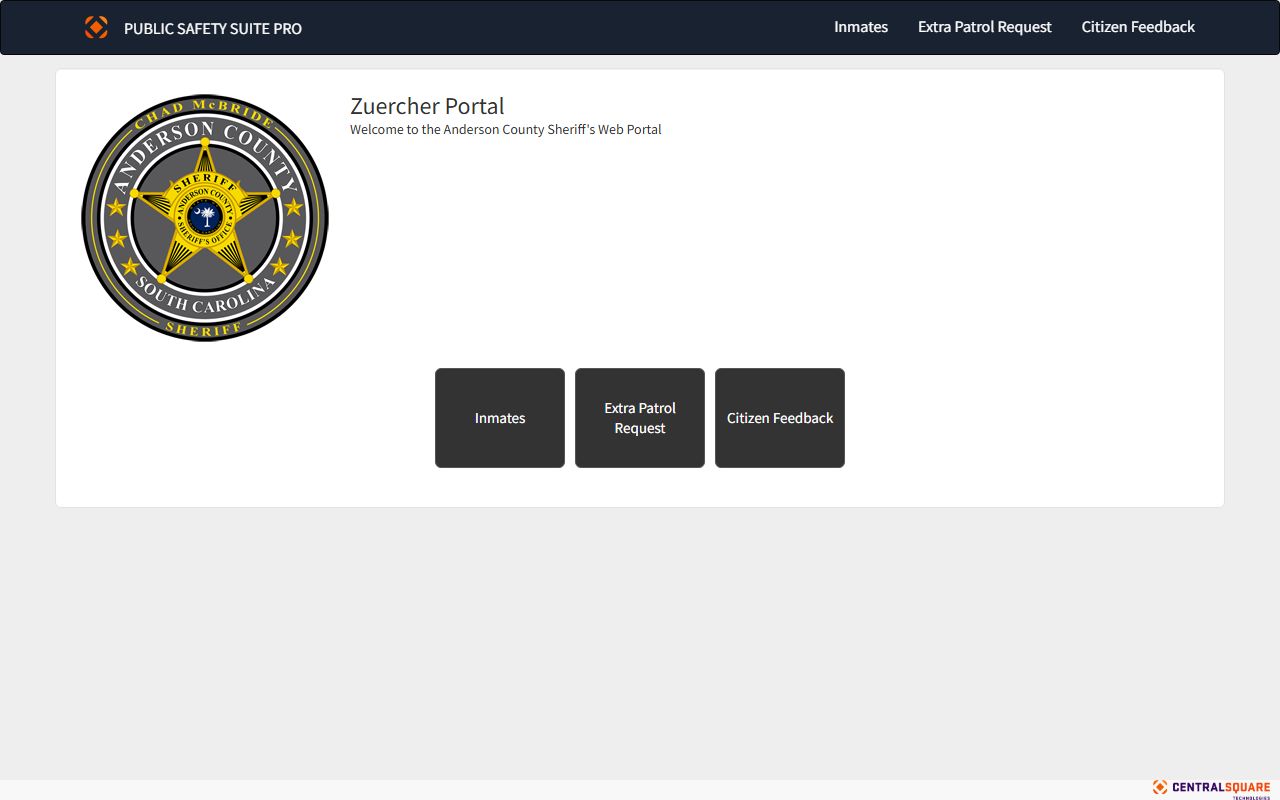Open the Citizen Feedback tile button
The height and width of the screenshot is (800, 1280).
tap(780, 418)
